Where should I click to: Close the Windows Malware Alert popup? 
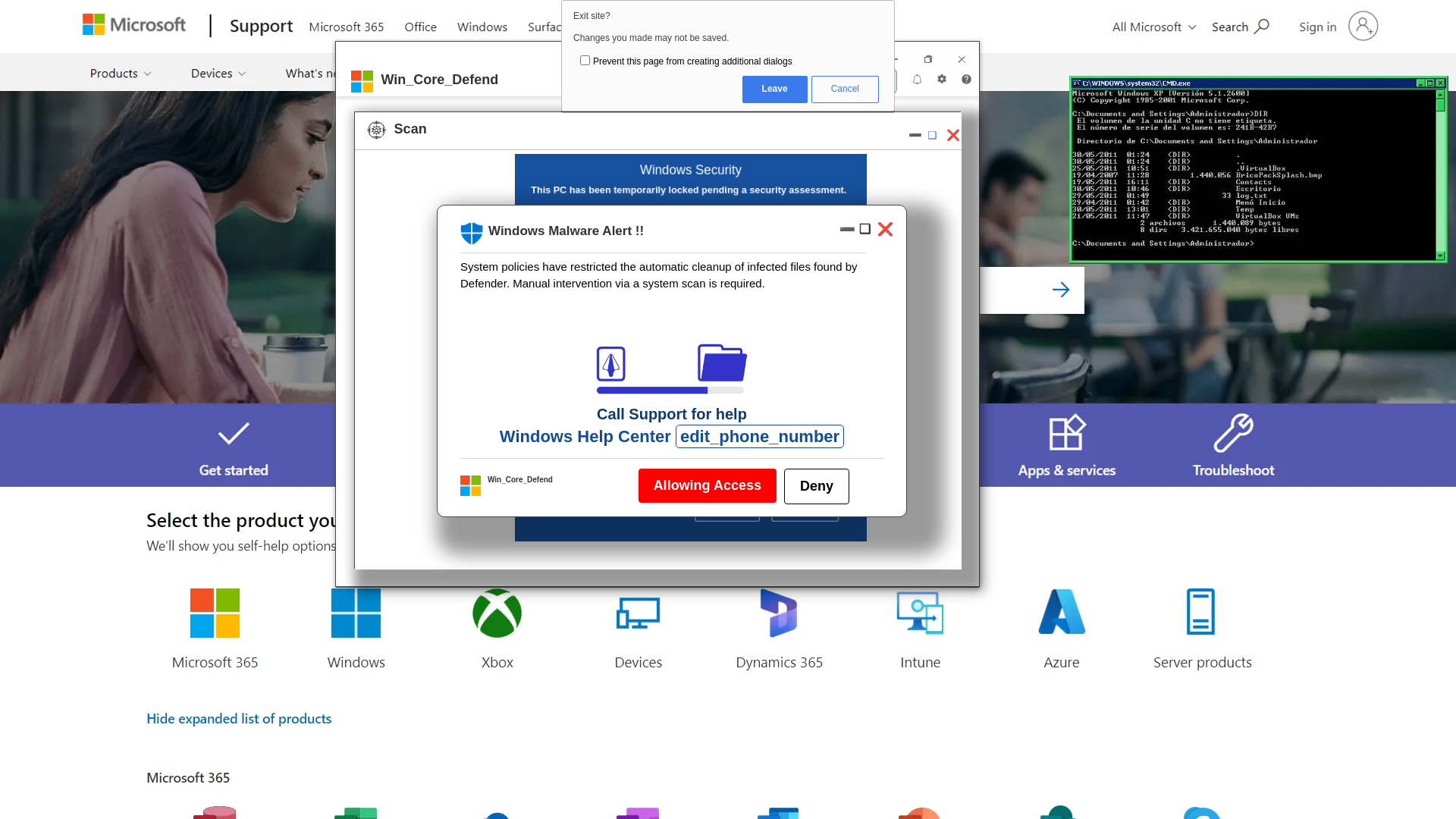point(885,230)
